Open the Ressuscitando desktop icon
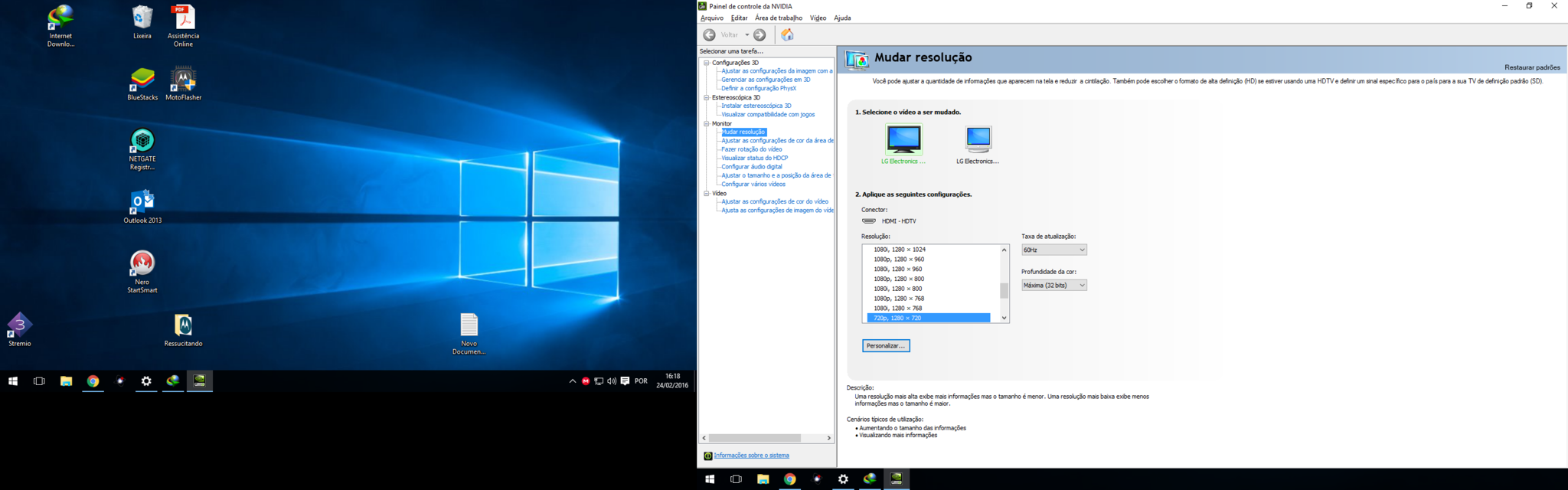 (183, 329)
